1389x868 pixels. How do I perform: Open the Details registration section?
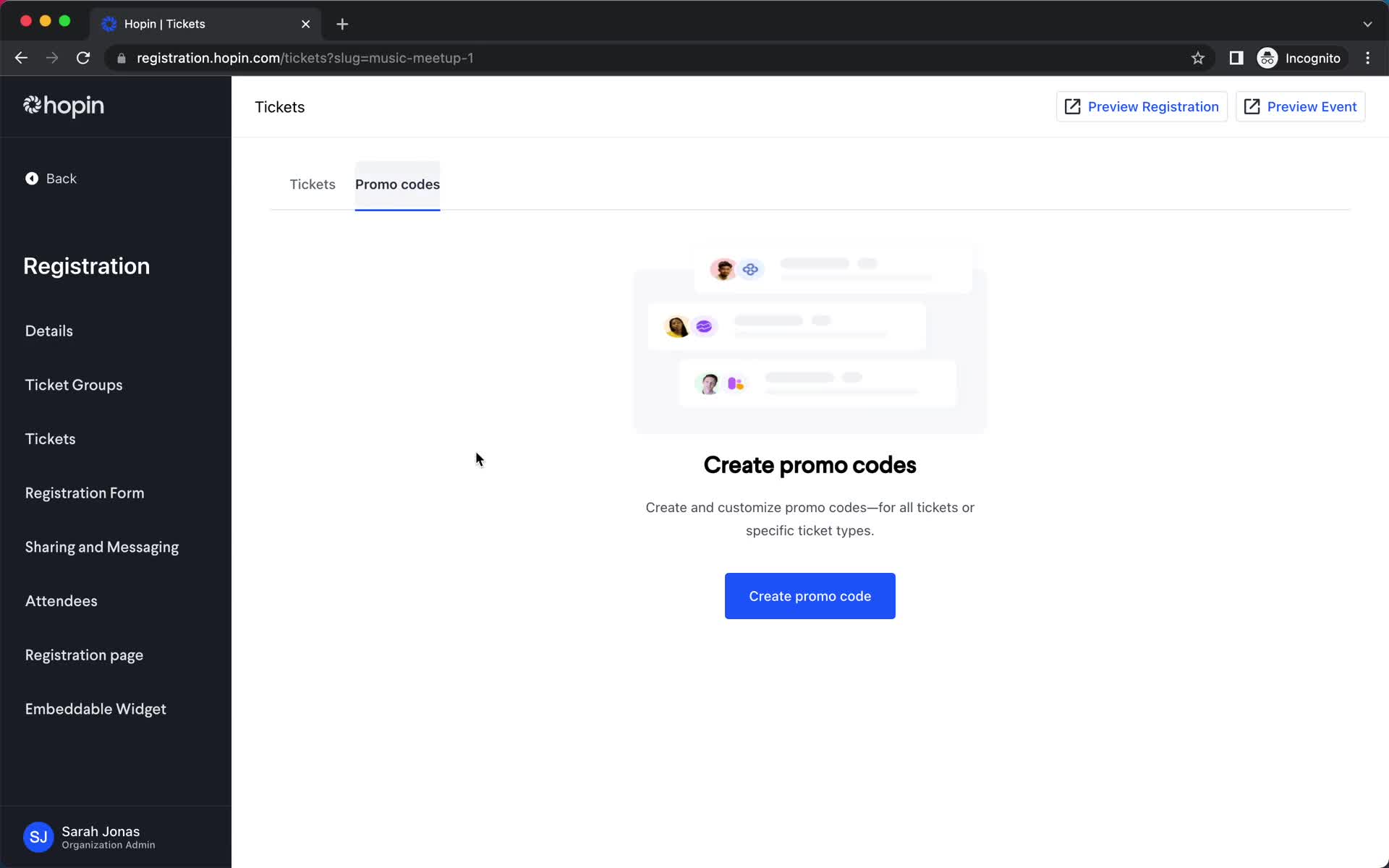(x=49, y=331)
